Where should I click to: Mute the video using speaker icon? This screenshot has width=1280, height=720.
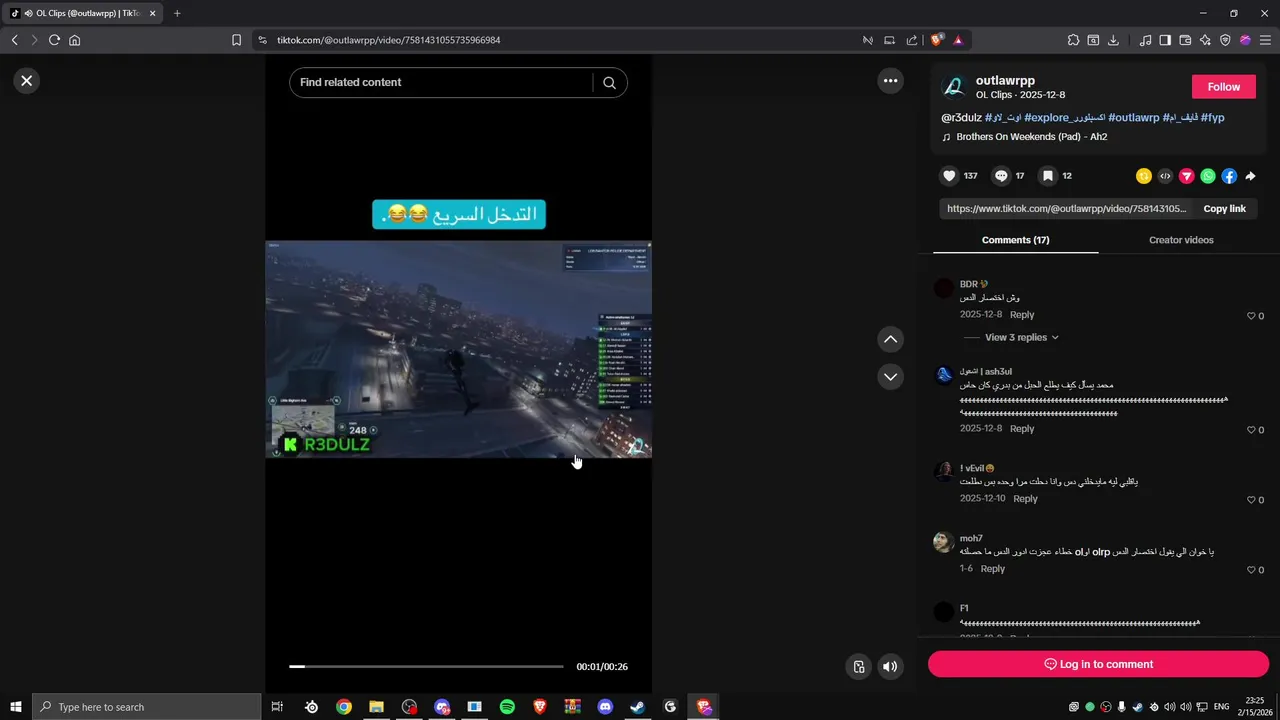890,667
